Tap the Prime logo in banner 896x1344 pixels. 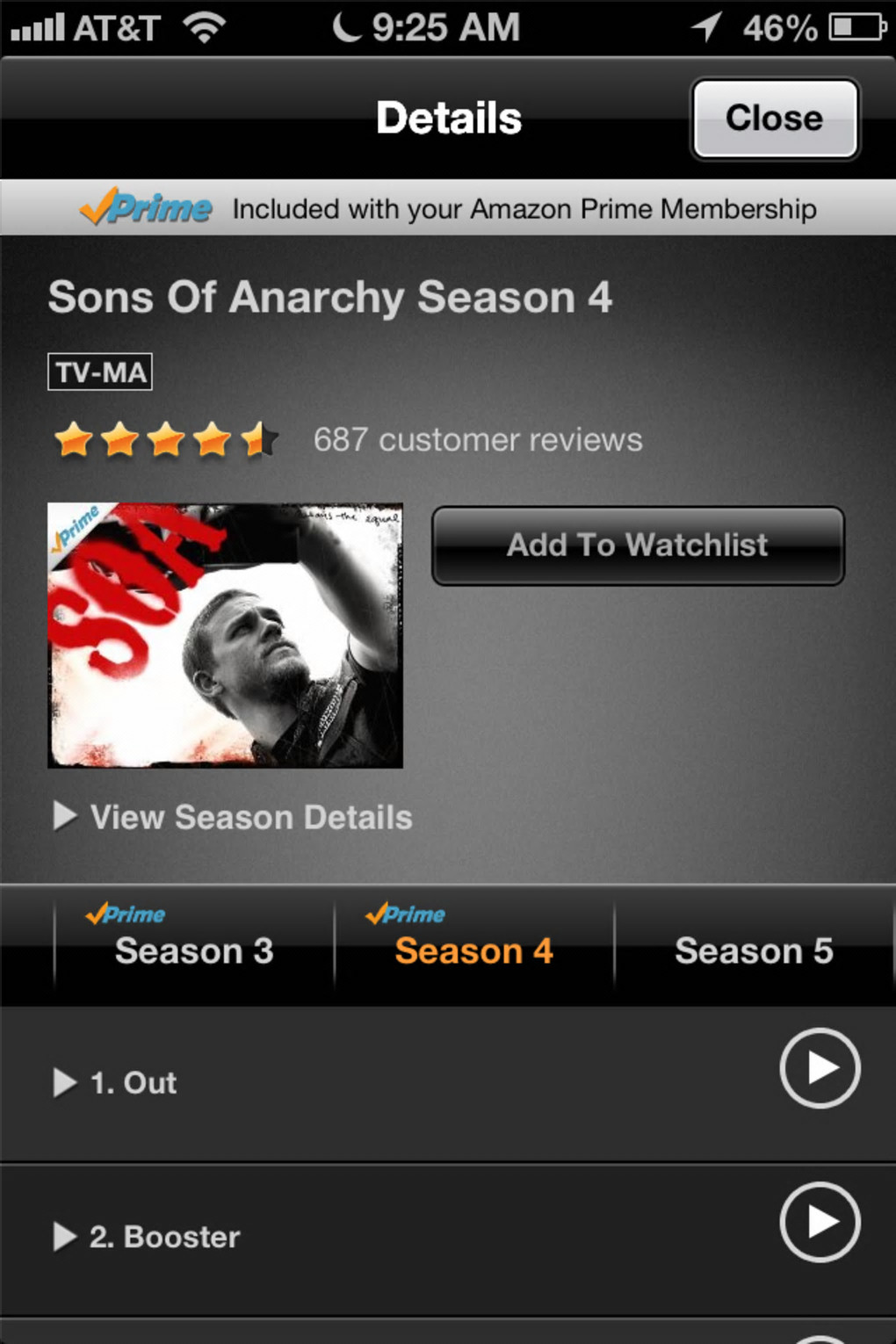[146, 208]
